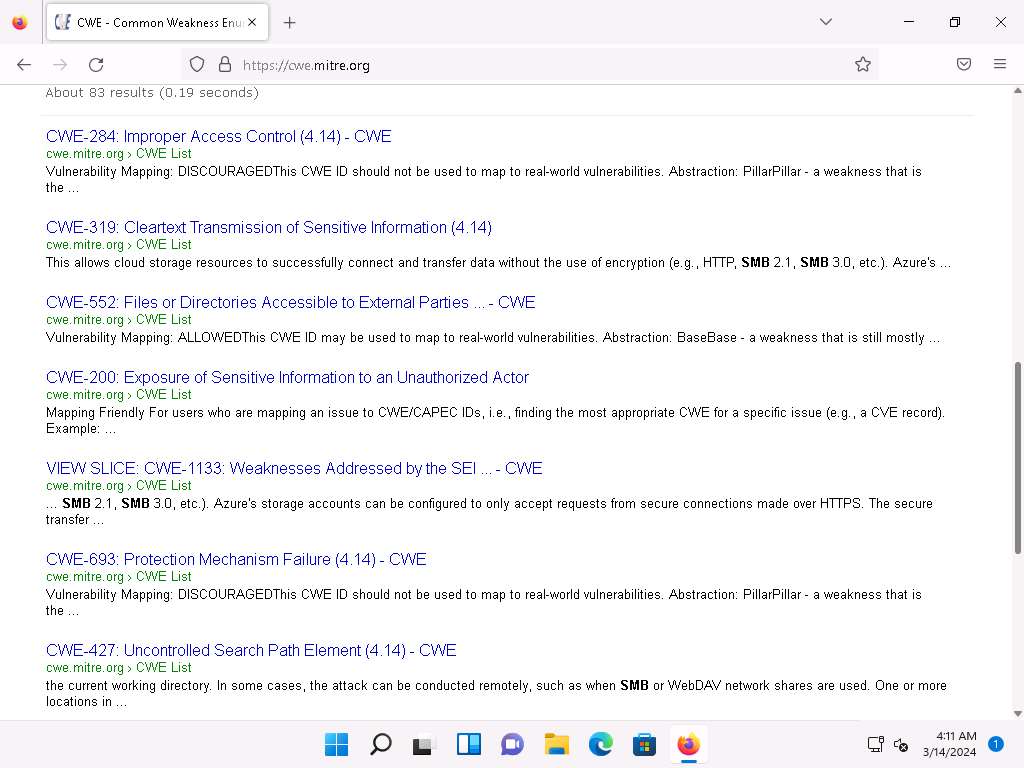Open the notification center badge in the system tray

click(x=995, y=744)
